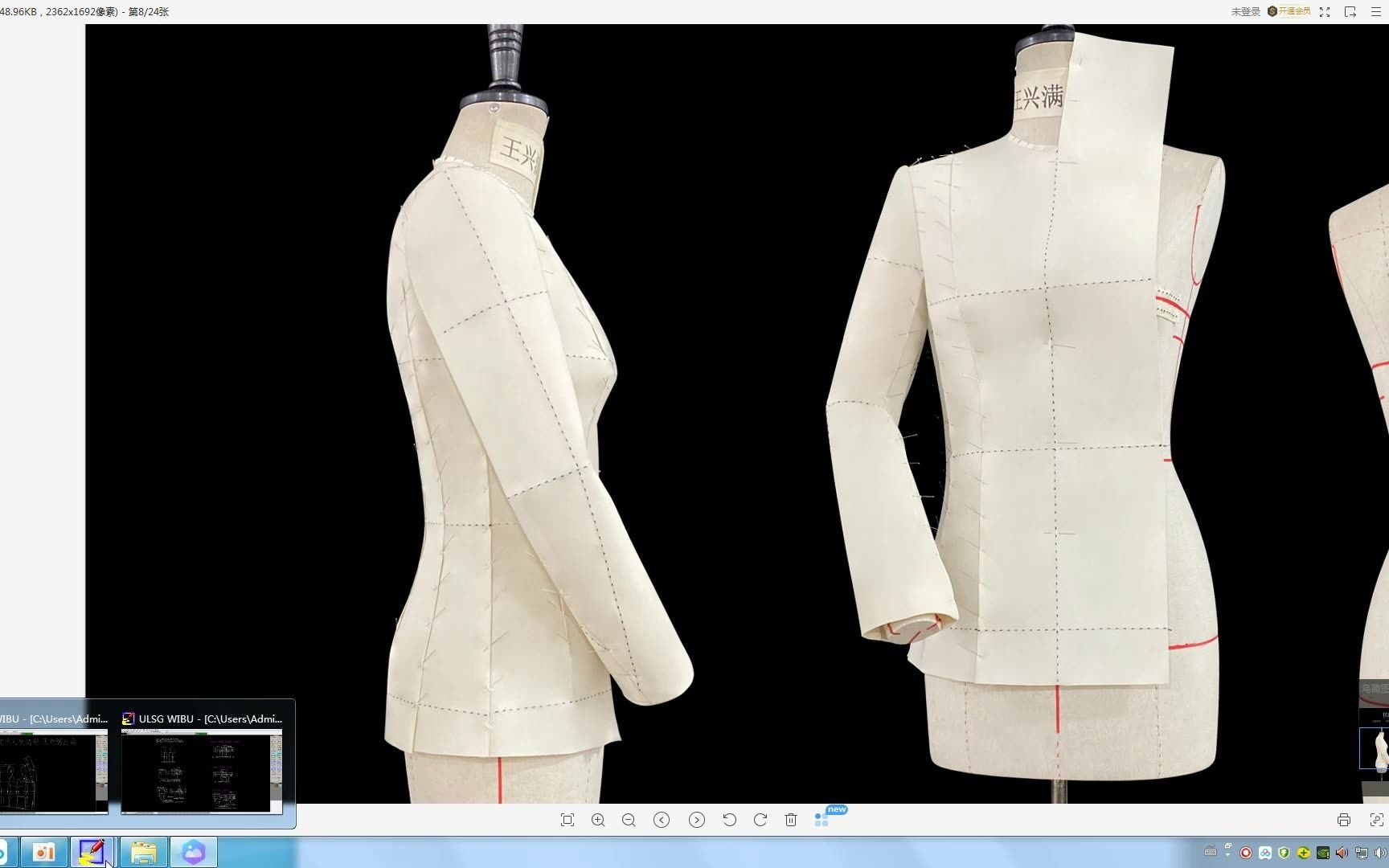Click the network connection tray icon
Image resolution: width=1389 pixels, height=868 pixels.
pos(1362,853)
